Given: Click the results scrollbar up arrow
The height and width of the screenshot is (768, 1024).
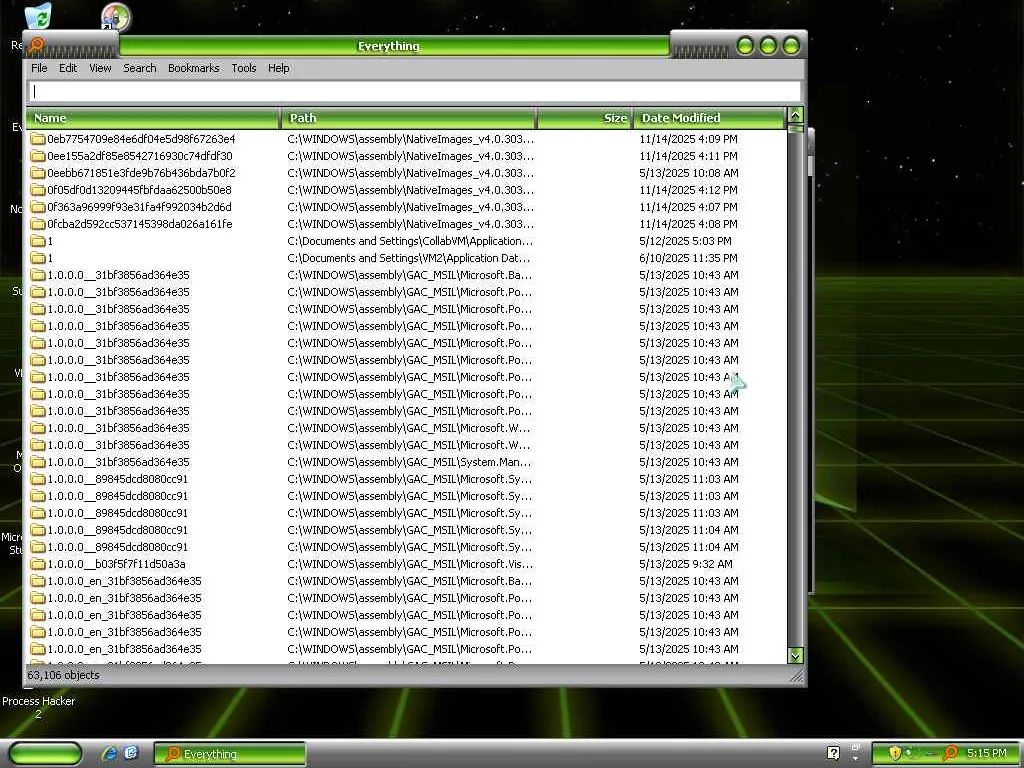Looking at the screenshot, I should click(795, 115).
